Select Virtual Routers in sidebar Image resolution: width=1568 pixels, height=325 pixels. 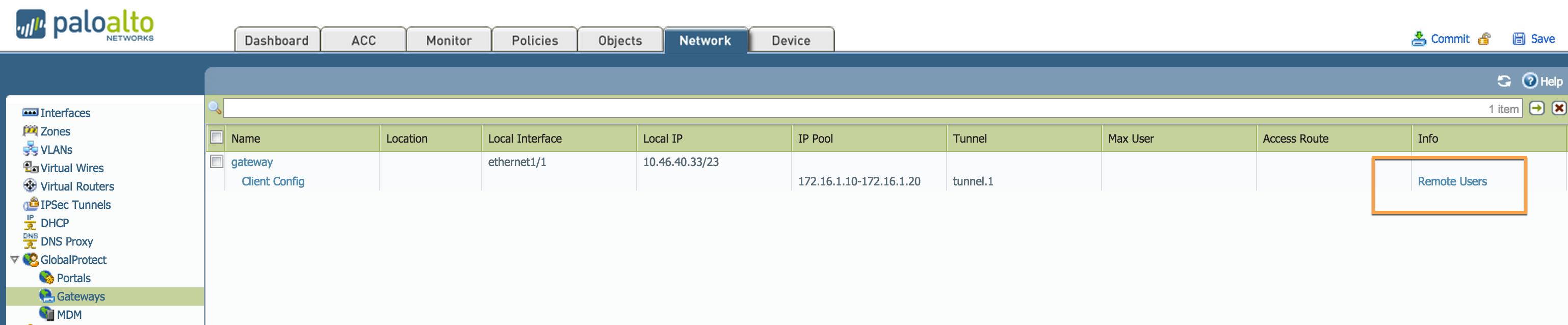[x=76, y=186]
